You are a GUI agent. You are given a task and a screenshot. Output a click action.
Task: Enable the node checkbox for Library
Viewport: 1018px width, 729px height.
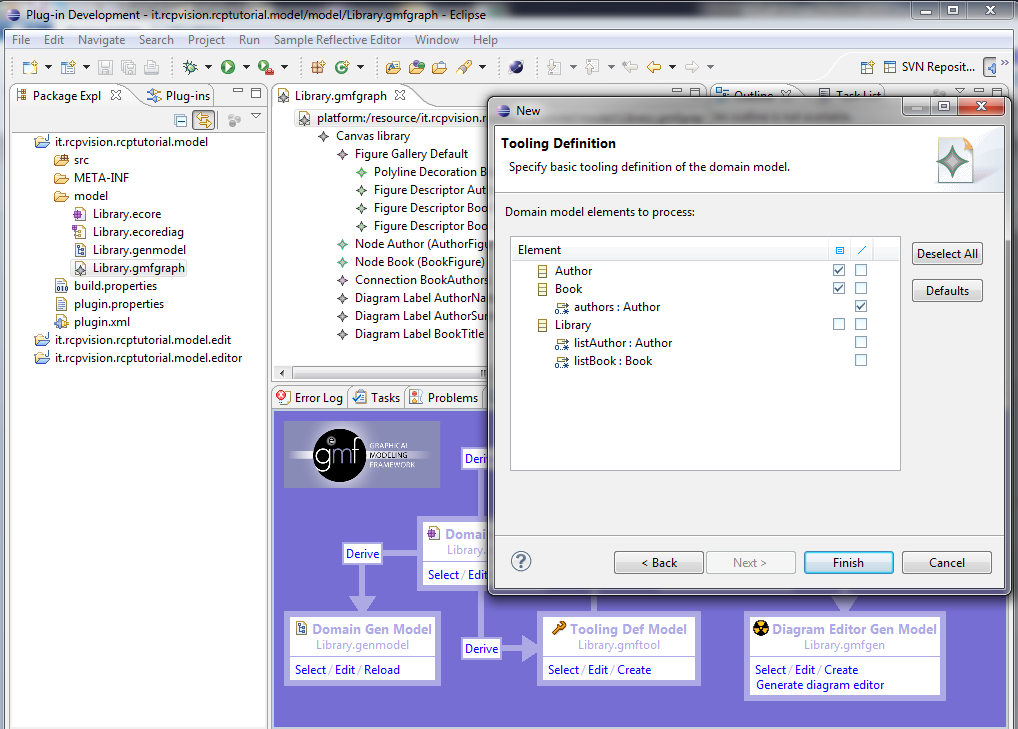pos(839,325)
